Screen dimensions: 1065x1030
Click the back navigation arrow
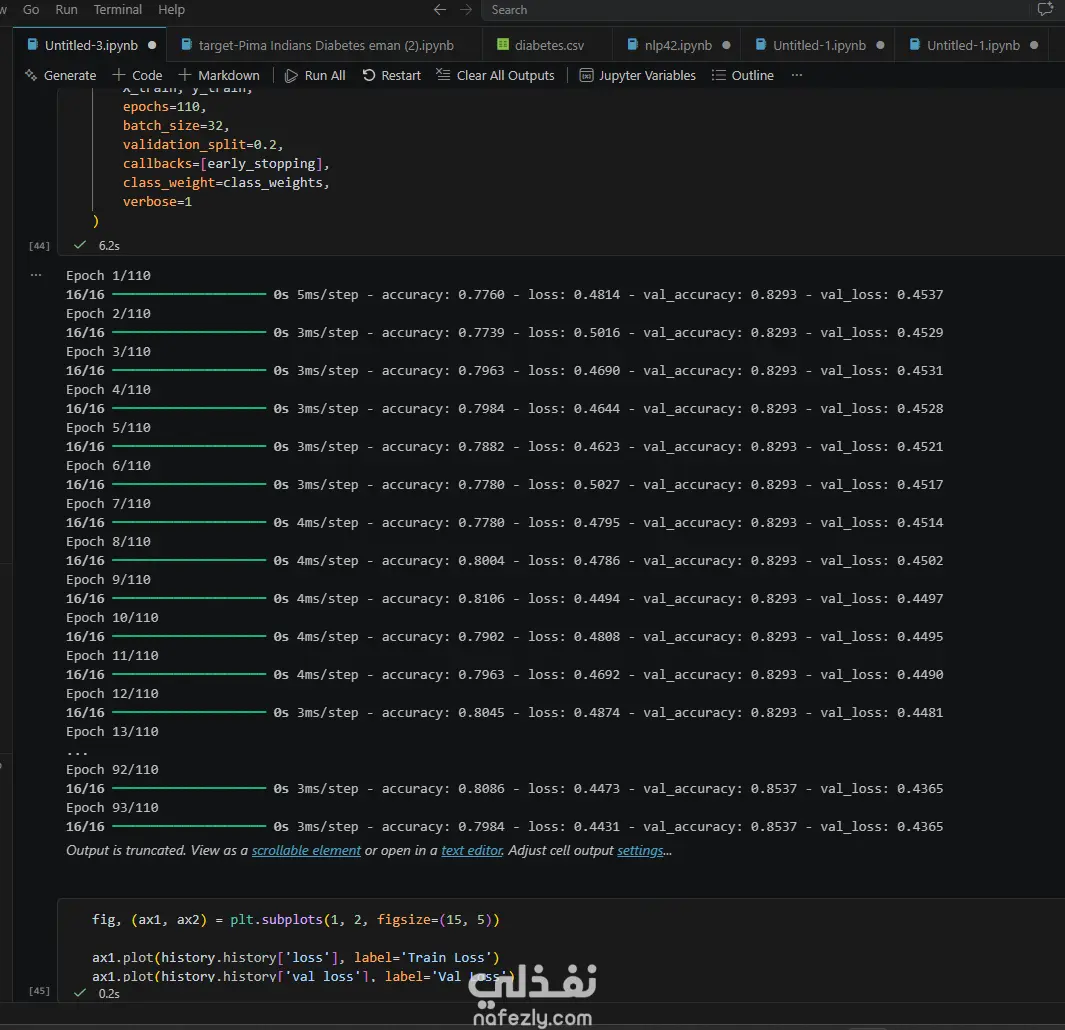pyautogui.click(x=439, y=10)
